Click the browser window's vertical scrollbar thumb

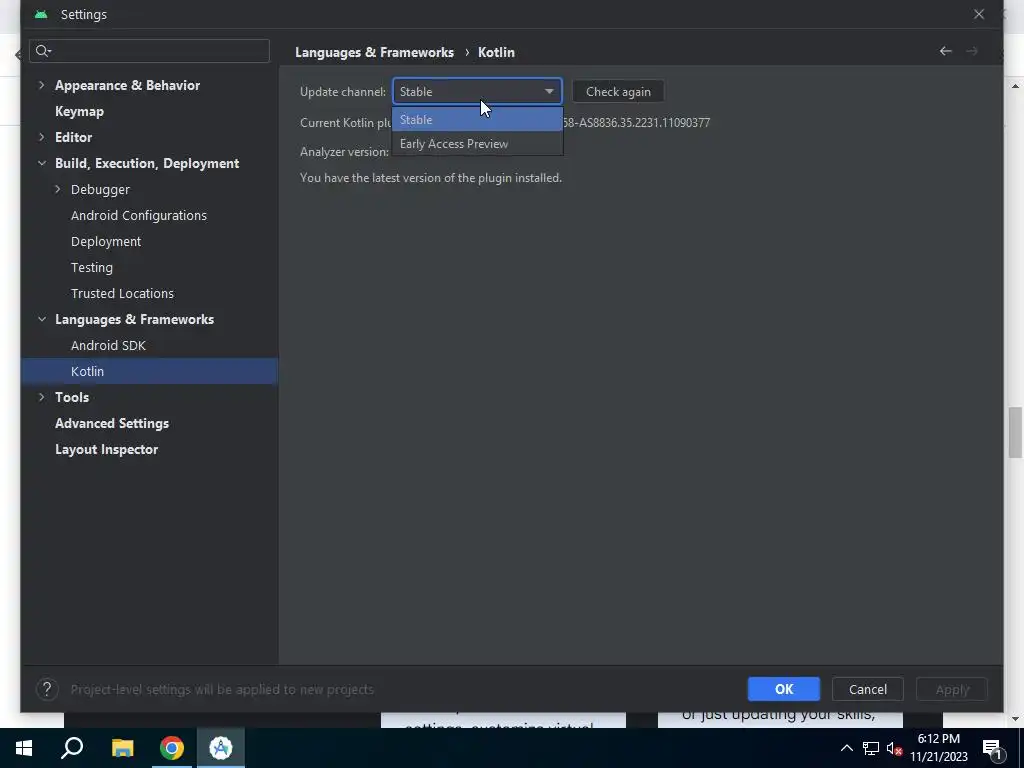[1016, 432]
